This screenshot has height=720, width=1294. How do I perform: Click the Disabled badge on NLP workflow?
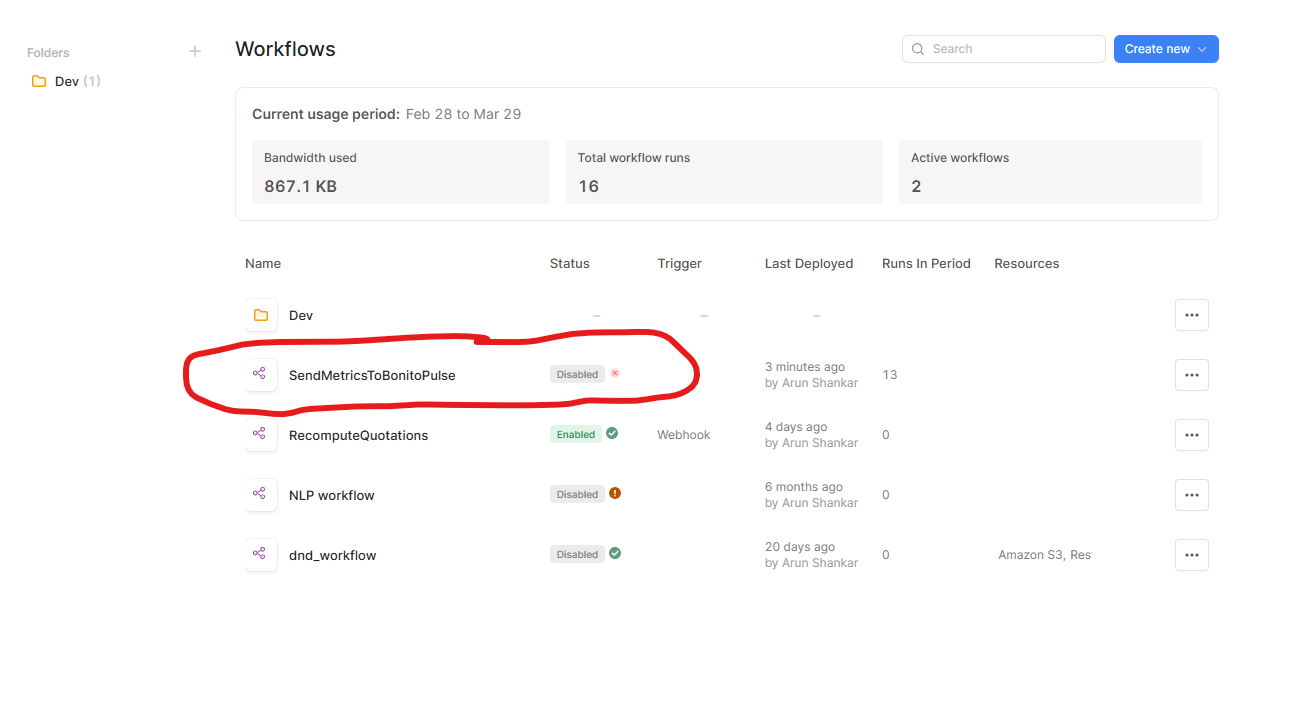click(577, 494)
